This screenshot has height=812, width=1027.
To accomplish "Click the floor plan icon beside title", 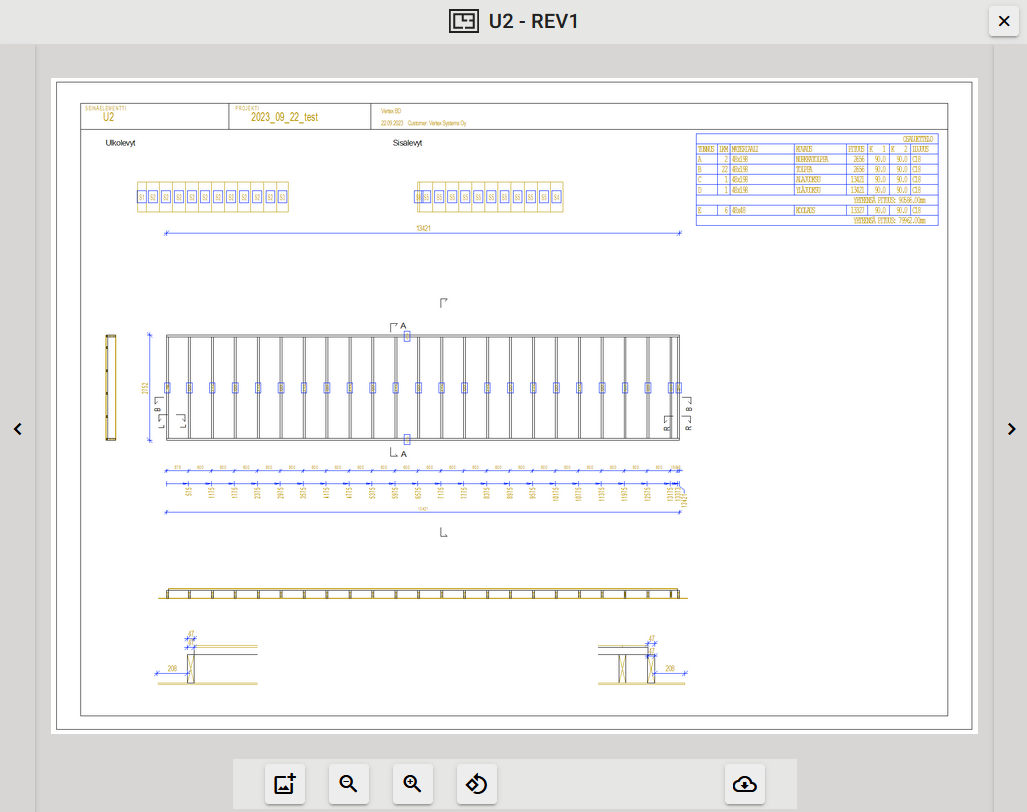I will coord(463,21).
